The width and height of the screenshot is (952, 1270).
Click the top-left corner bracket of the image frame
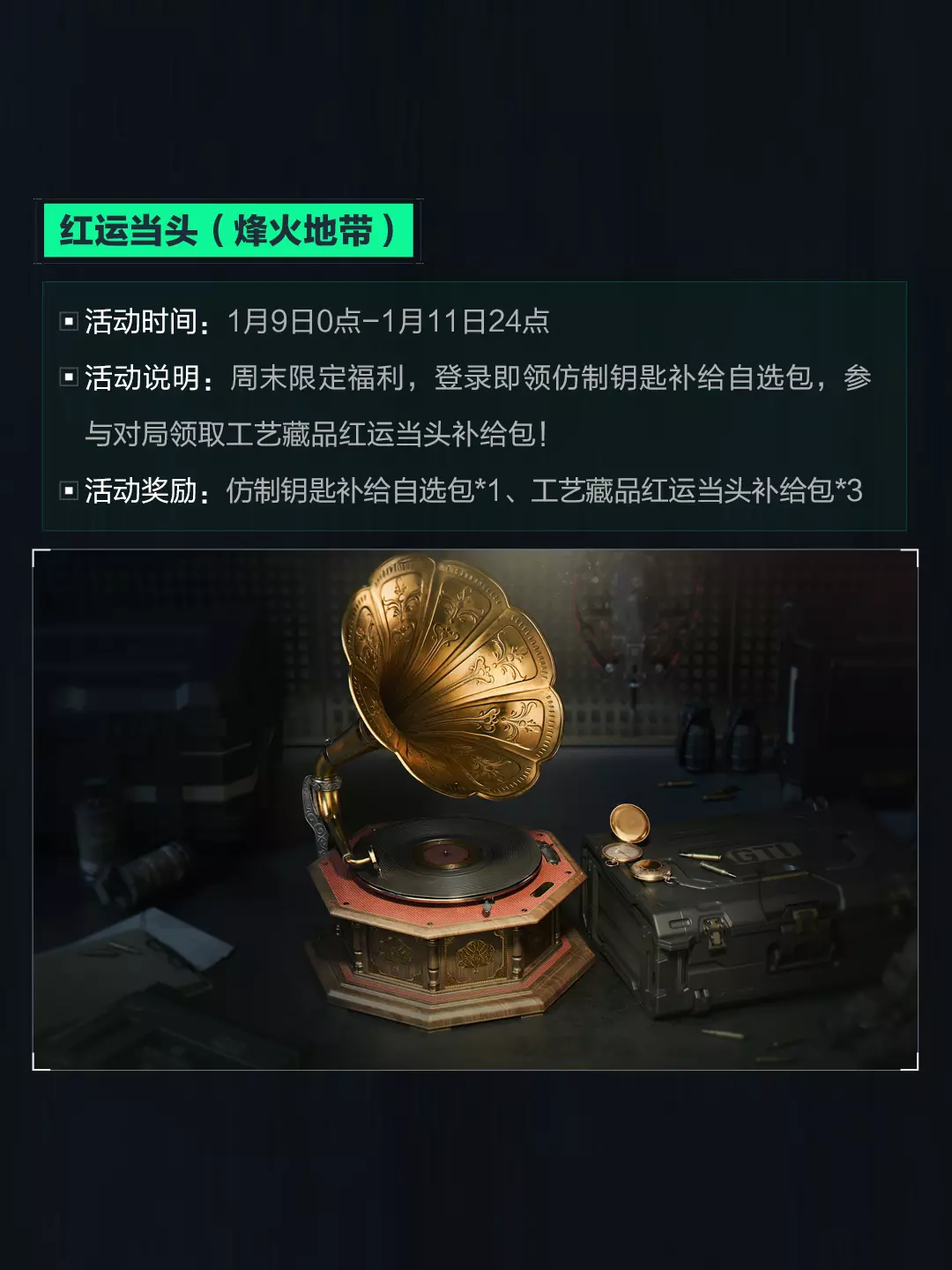[x=39, y=556]
